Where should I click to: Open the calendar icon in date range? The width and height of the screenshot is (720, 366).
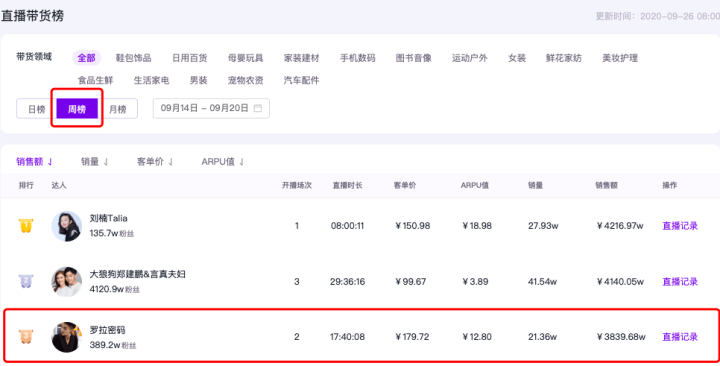(x=258, y=108)
